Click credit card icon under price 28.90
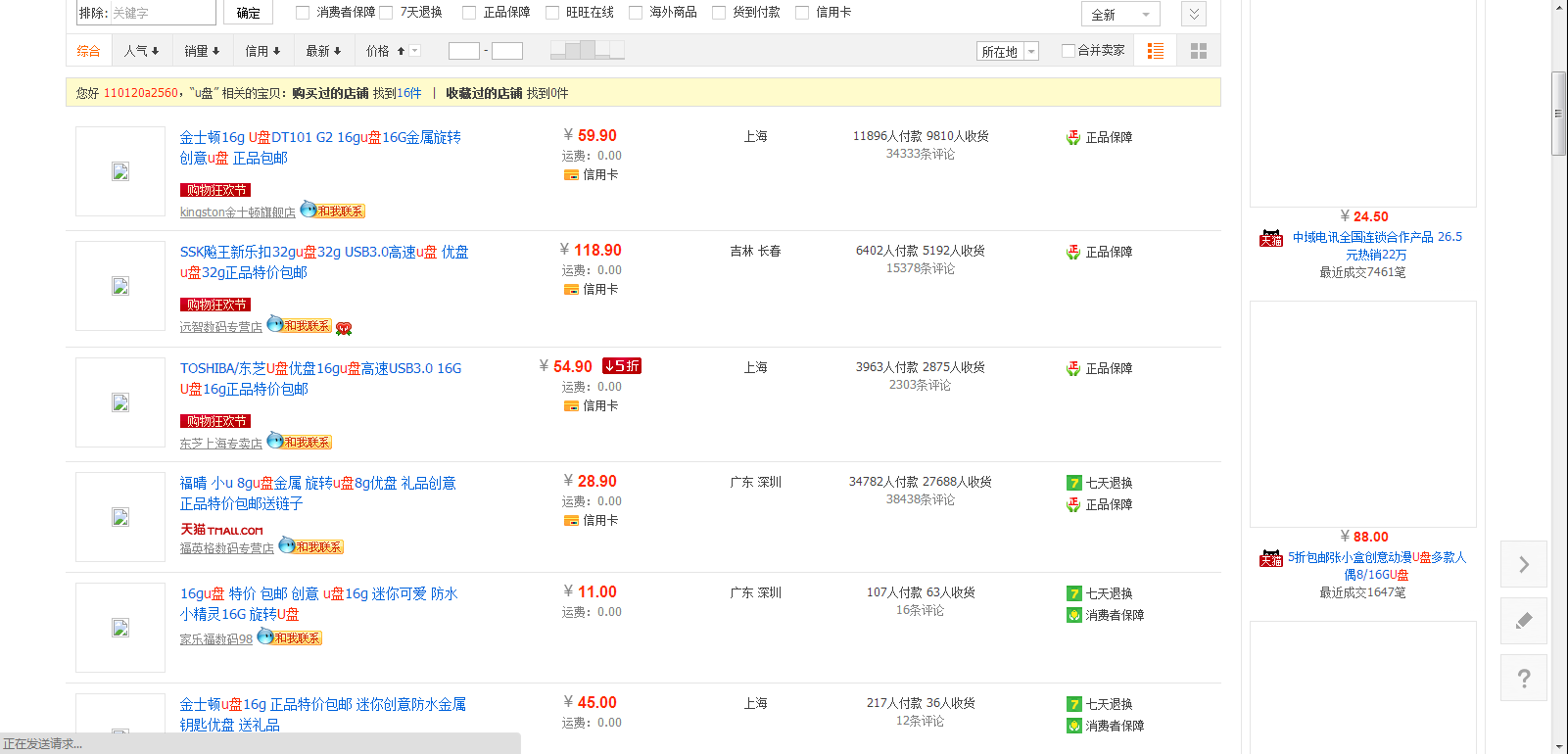Viewport: 1568px width, 754px height. [571, 521]
